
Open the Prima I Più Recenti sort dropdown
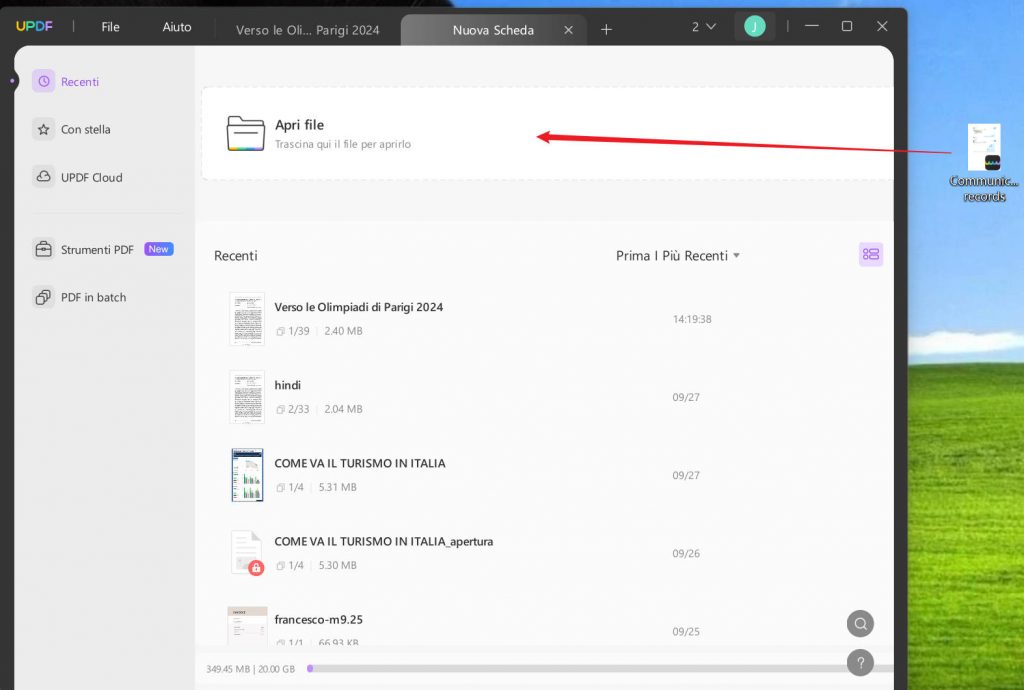678,255
